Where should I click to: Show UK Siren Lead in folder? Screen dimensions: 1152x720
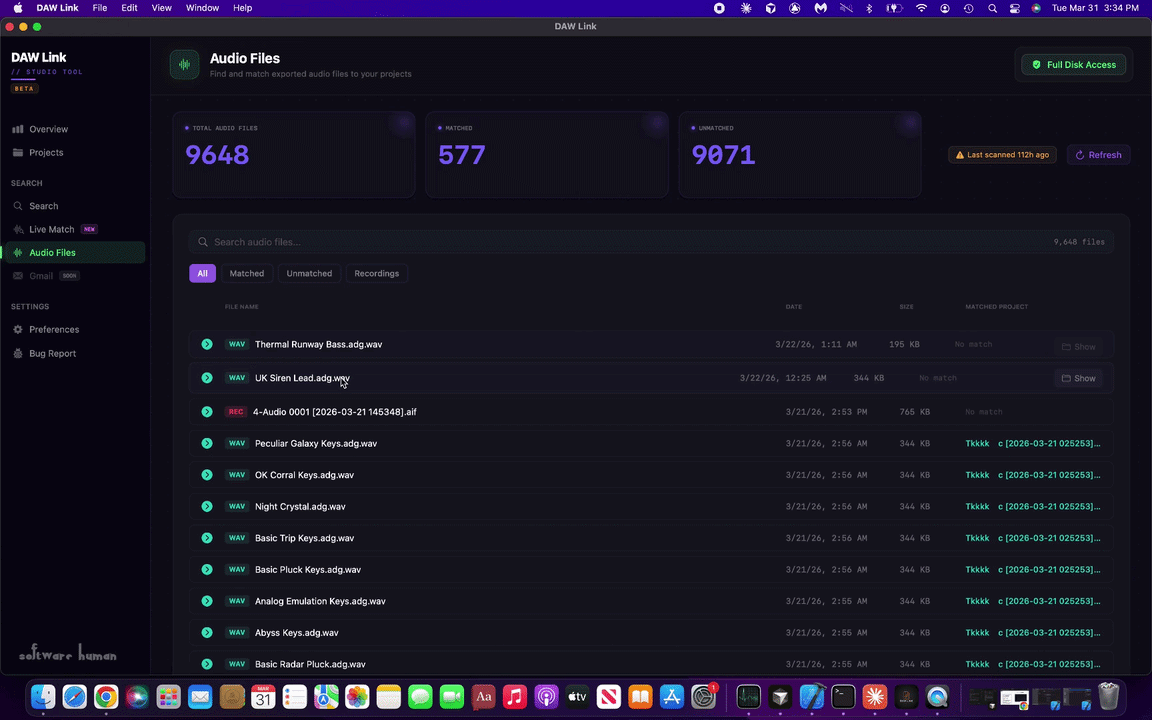tap(1079, 378)
